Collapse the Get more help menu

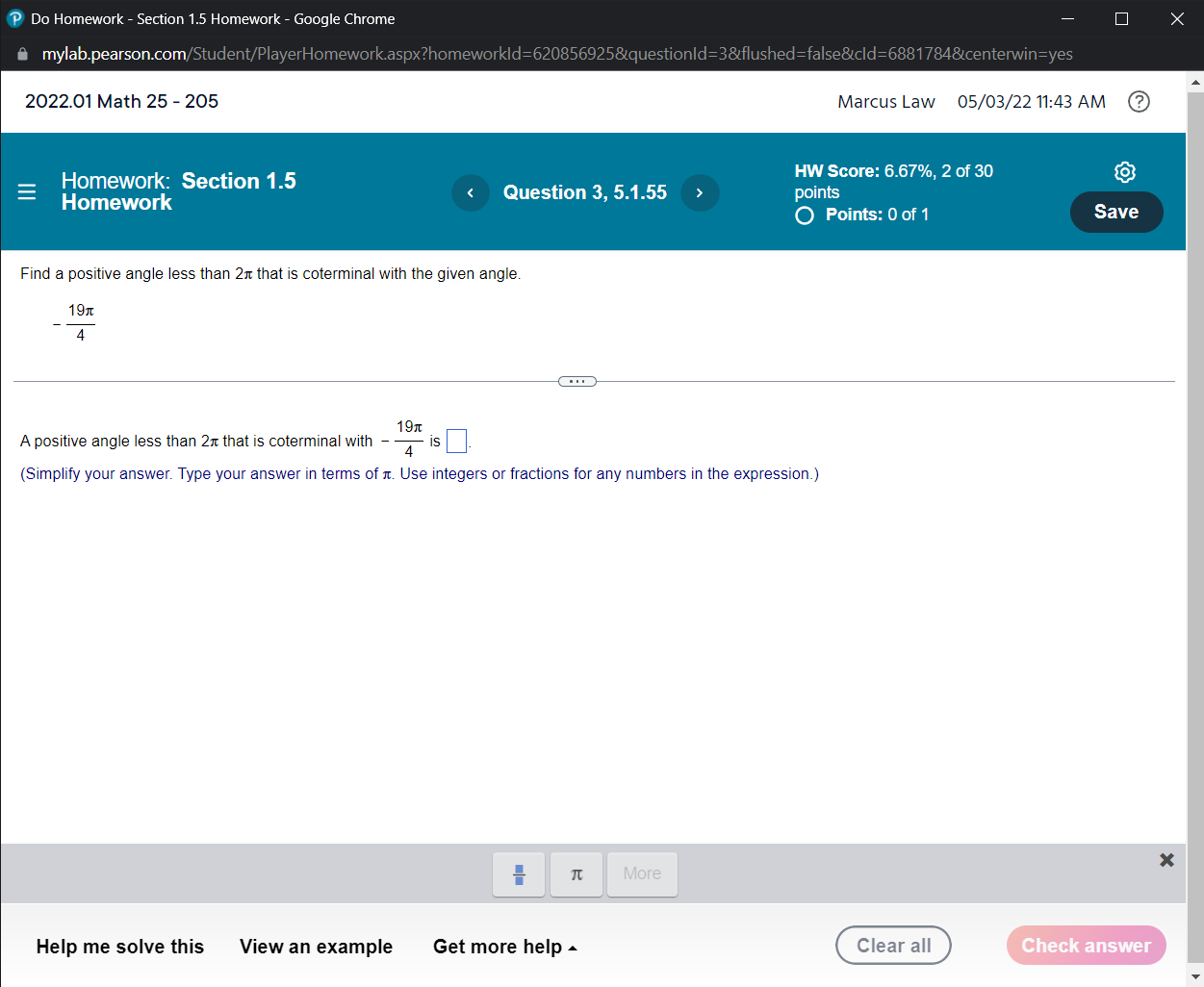(x=504, y=947)
